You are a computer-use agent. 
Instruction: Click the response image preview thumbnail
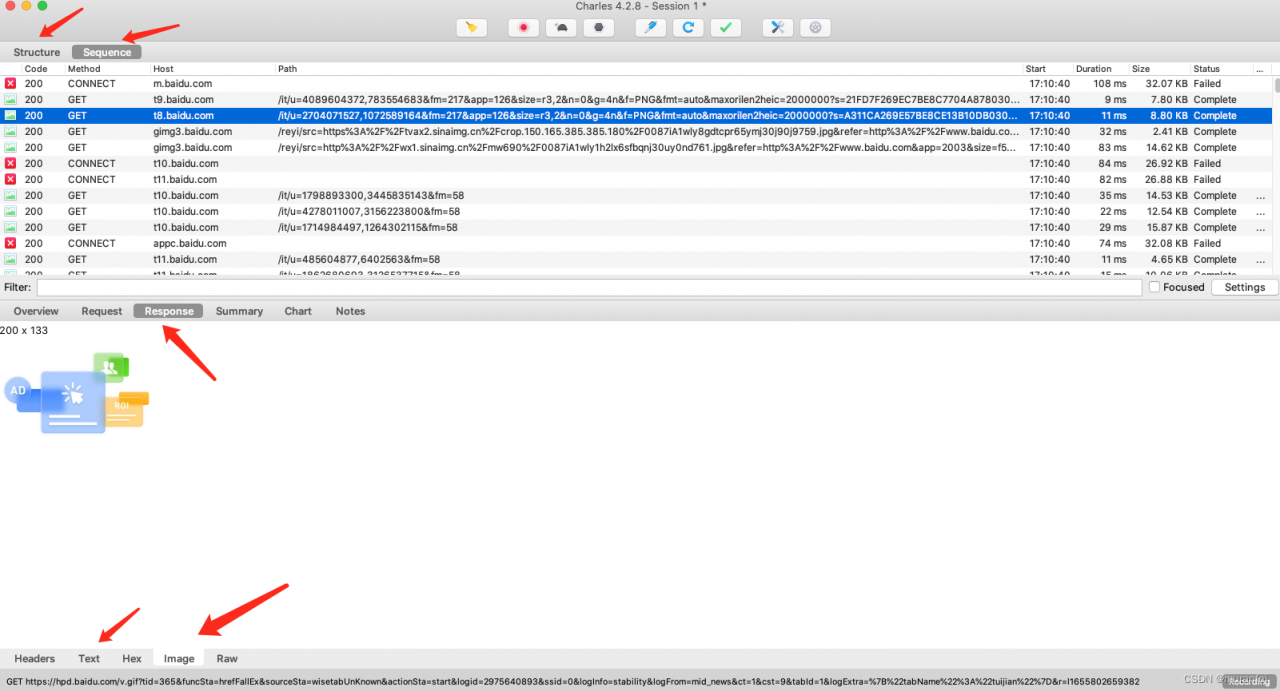(76, 393)
